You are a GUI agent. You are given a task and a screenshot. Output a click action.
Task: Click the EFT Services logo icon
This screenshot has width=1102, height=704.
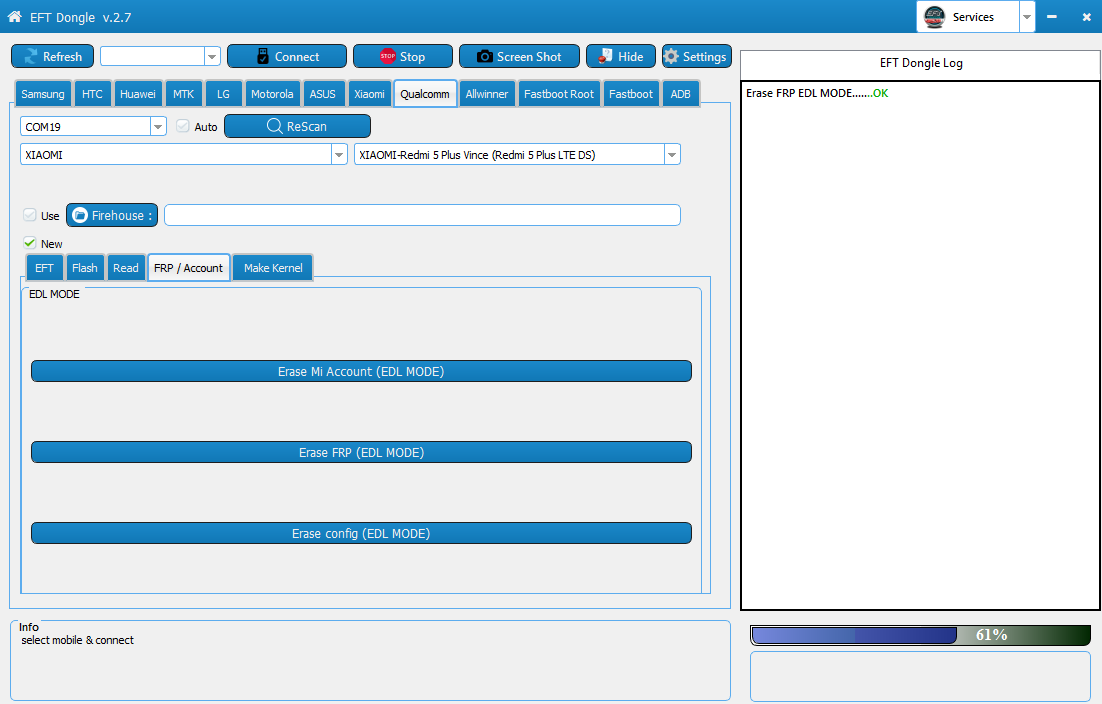934,16
